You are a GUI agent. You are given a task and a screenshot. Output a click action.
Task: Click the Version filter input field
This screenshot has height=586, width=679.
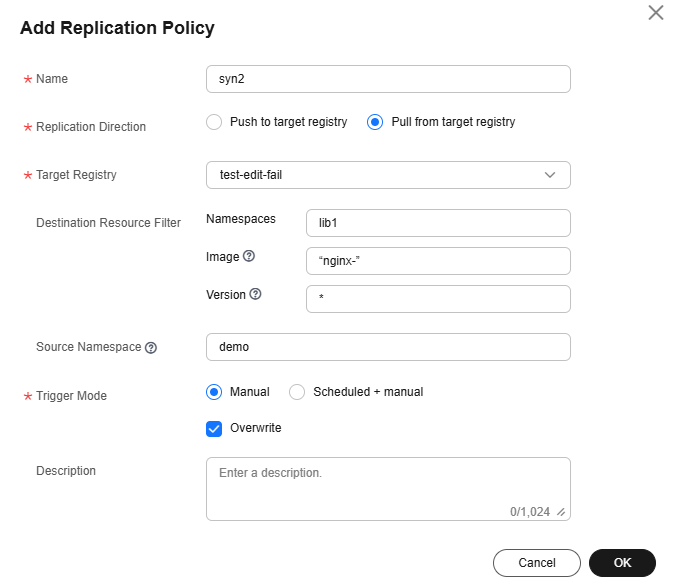(x=437, y=299)
